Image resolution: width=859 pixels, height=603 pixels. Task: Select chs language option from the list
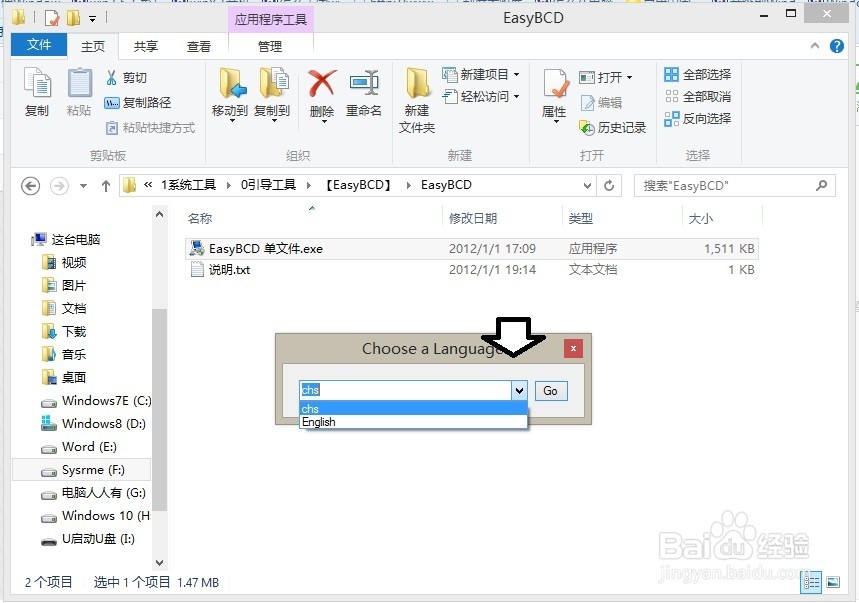point(310,408)
